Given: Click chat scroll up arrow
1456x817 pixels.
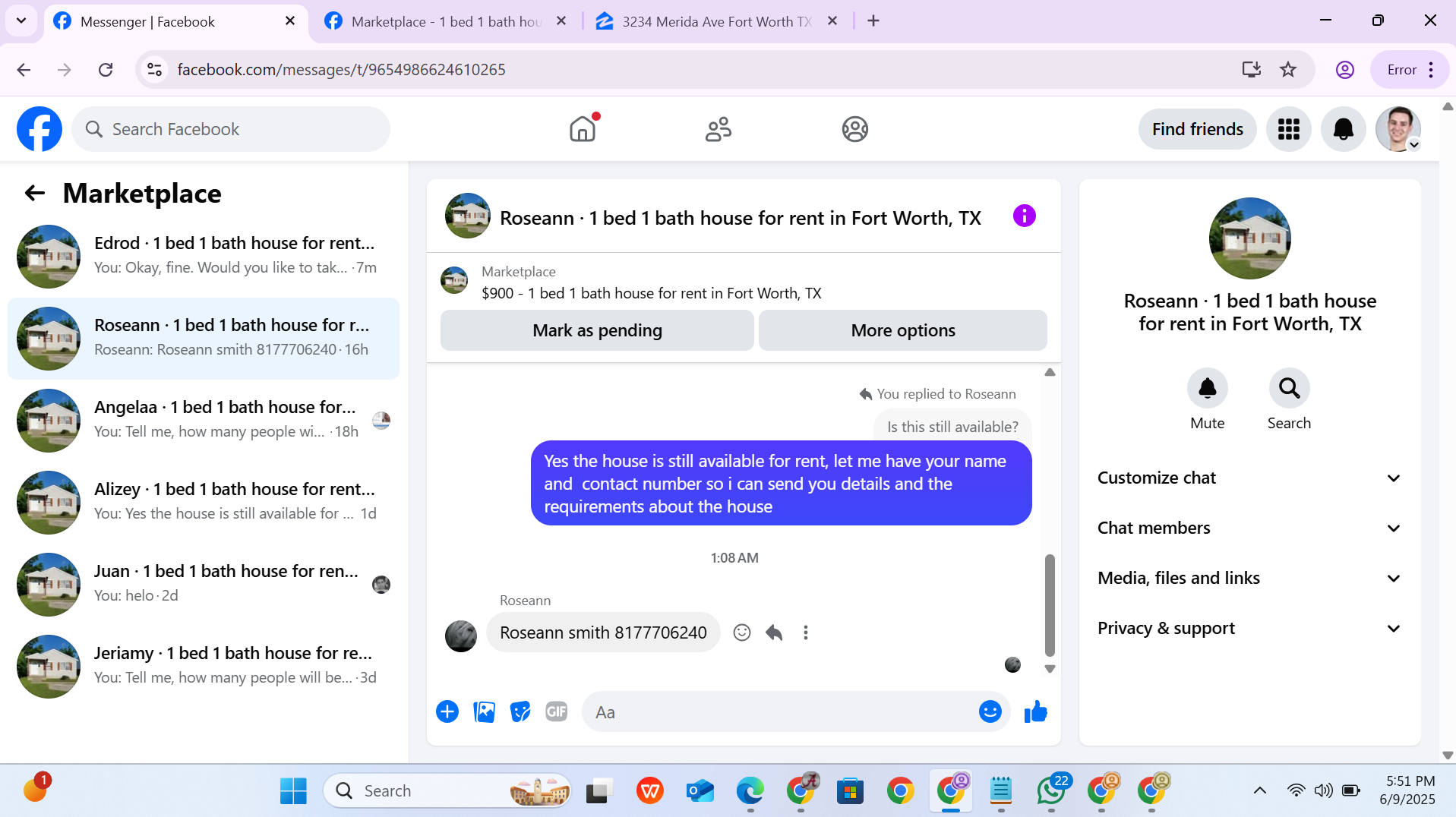Looking at the screenshot, I should tap(1050, 373).
